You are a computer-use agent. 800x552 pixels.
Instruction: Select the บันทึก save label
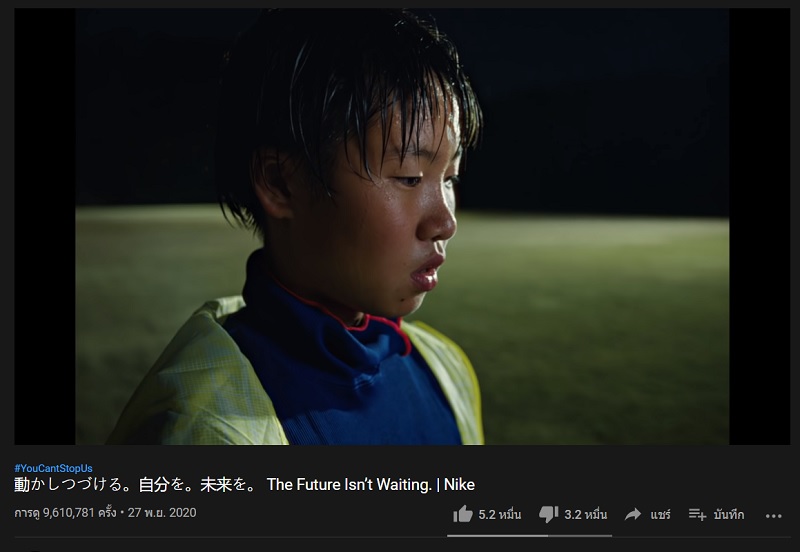(x=729, y=514)
